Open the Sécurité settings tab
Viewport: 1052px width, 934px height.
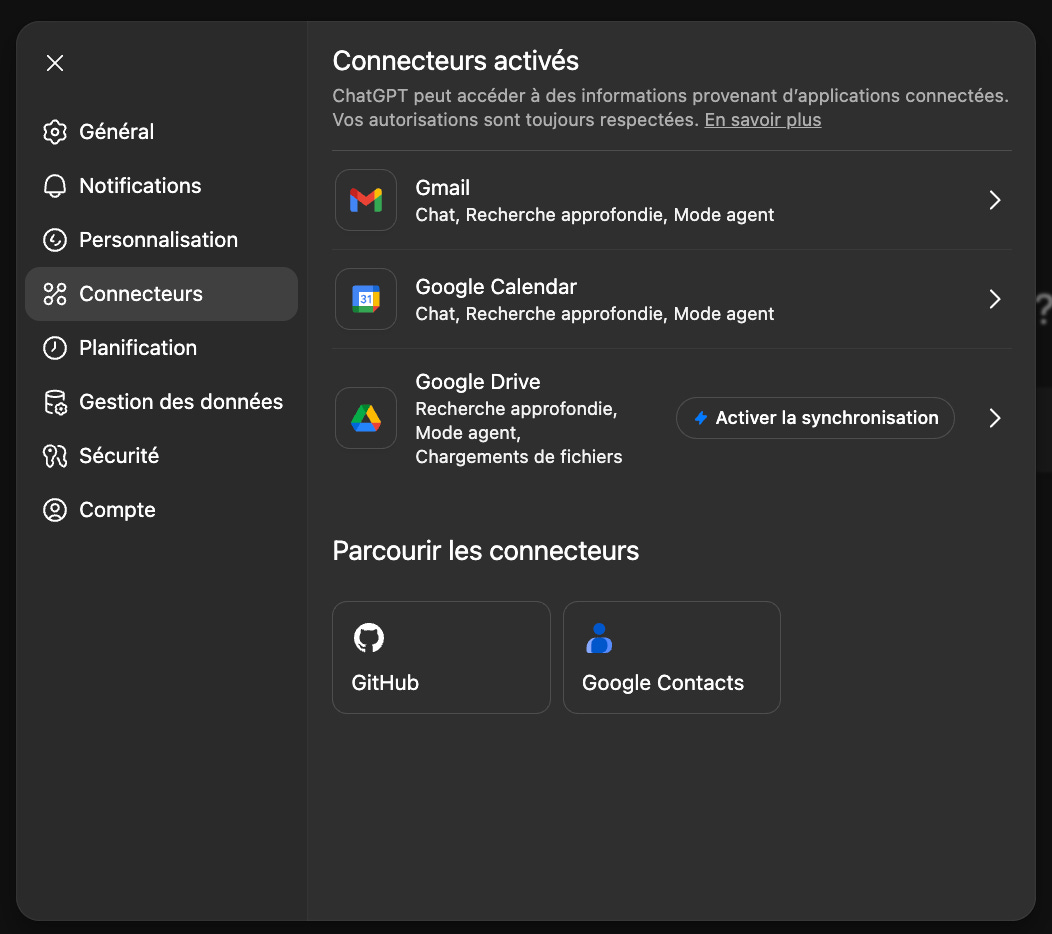pyautogui.click(x=161, y=456)
